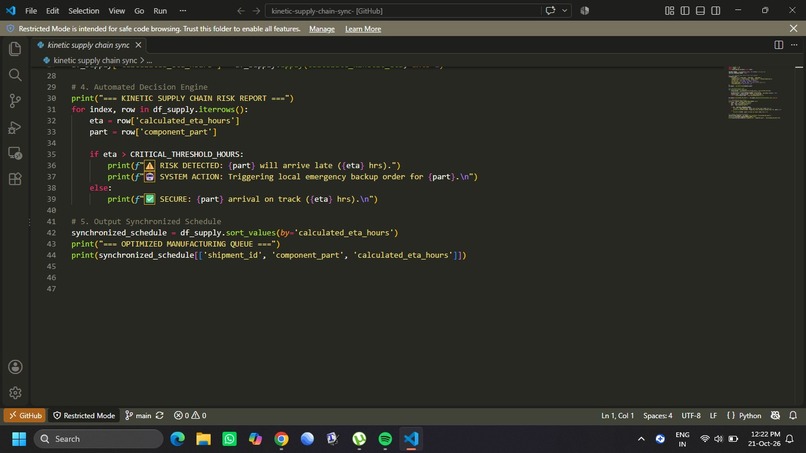Click Learn More link in banner
Screen dimensions: 806x453
click(363, 29)
